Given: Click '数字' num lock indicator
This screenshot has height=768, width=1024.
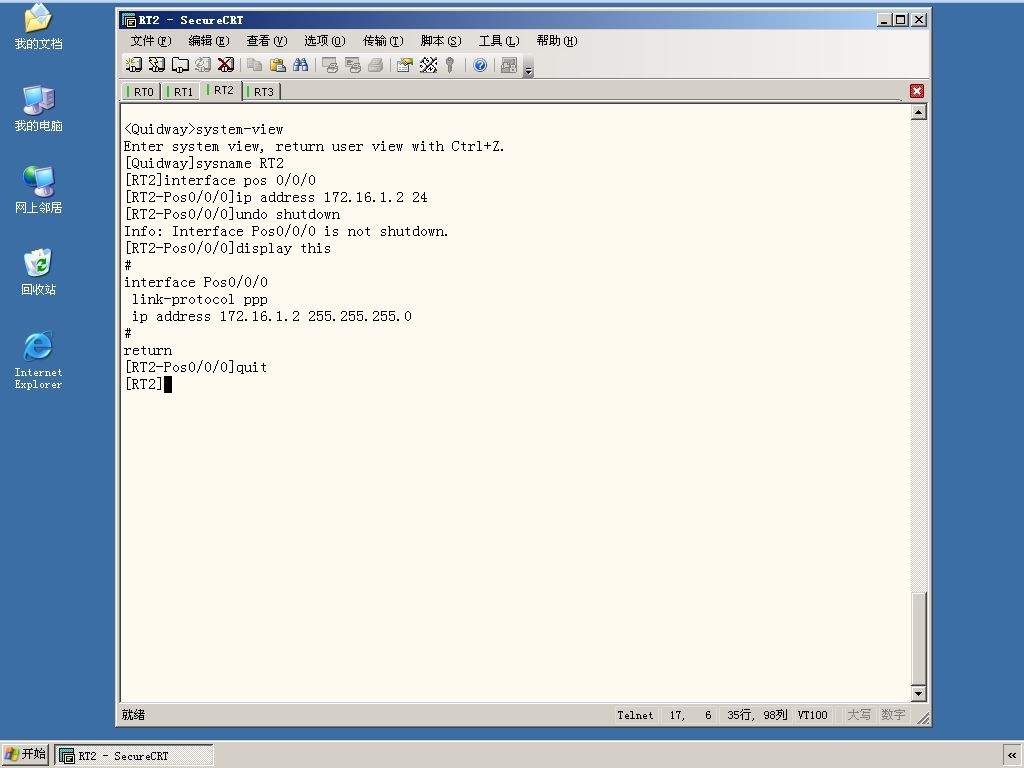Looking at the screenshot, I should [893, 715].
